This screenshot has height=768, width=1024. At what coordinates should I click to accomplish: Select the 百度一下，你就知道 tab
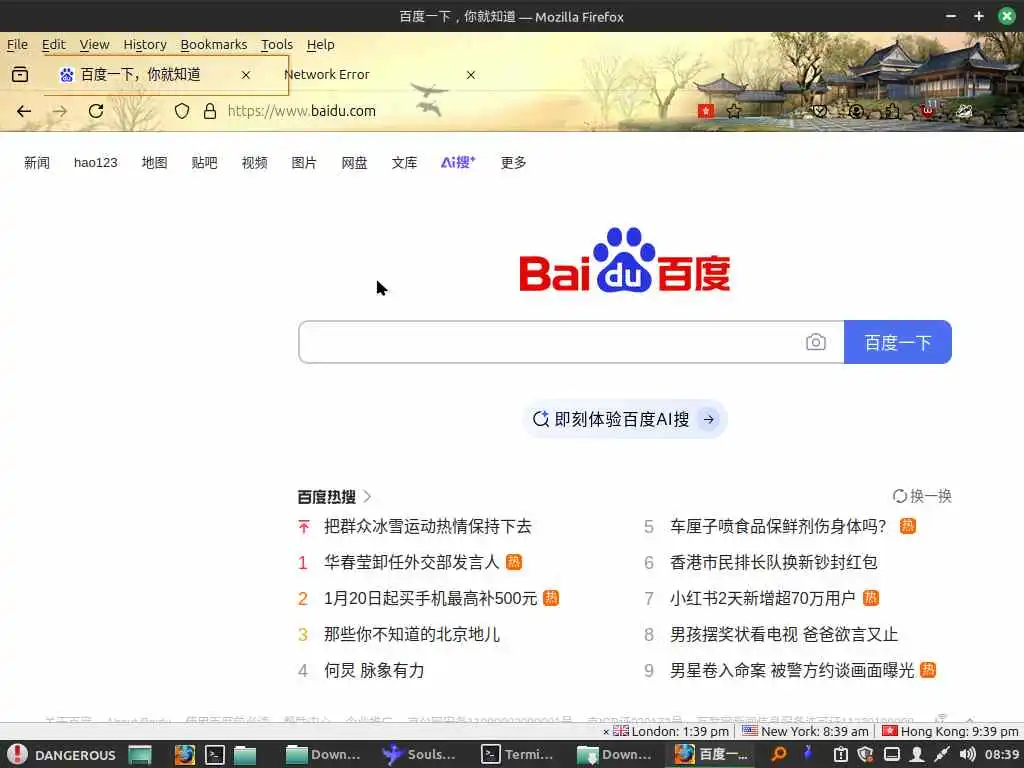[x=166, y=75]
